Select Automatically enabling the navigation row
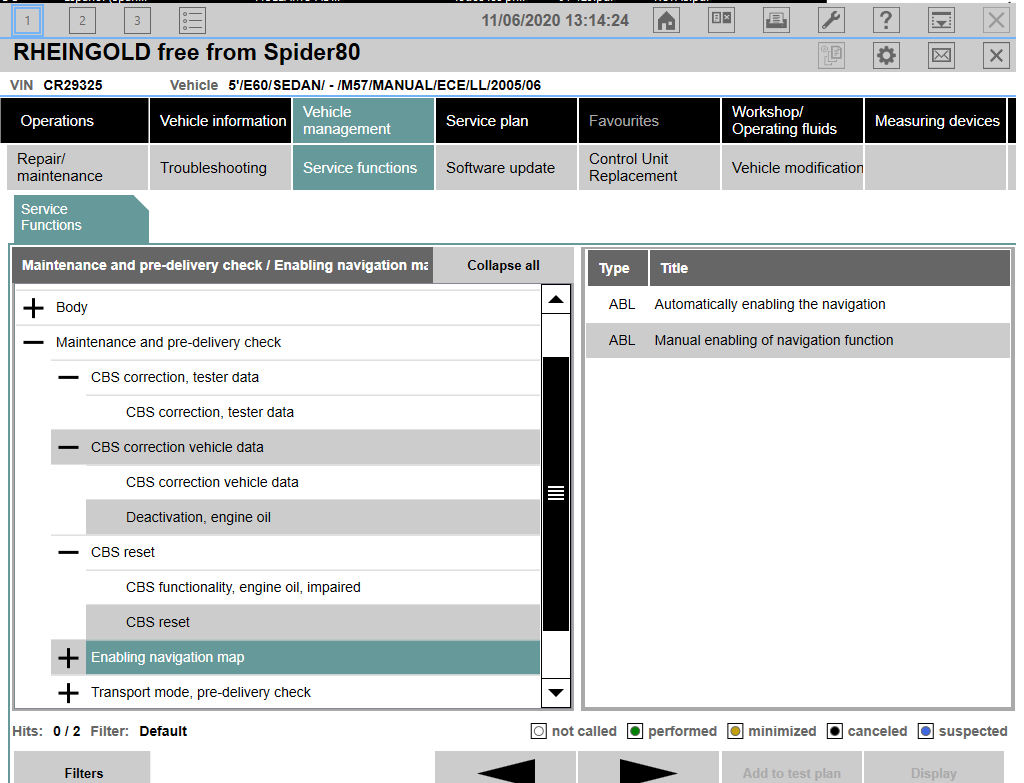The image size is (1024, 783). 798,304
